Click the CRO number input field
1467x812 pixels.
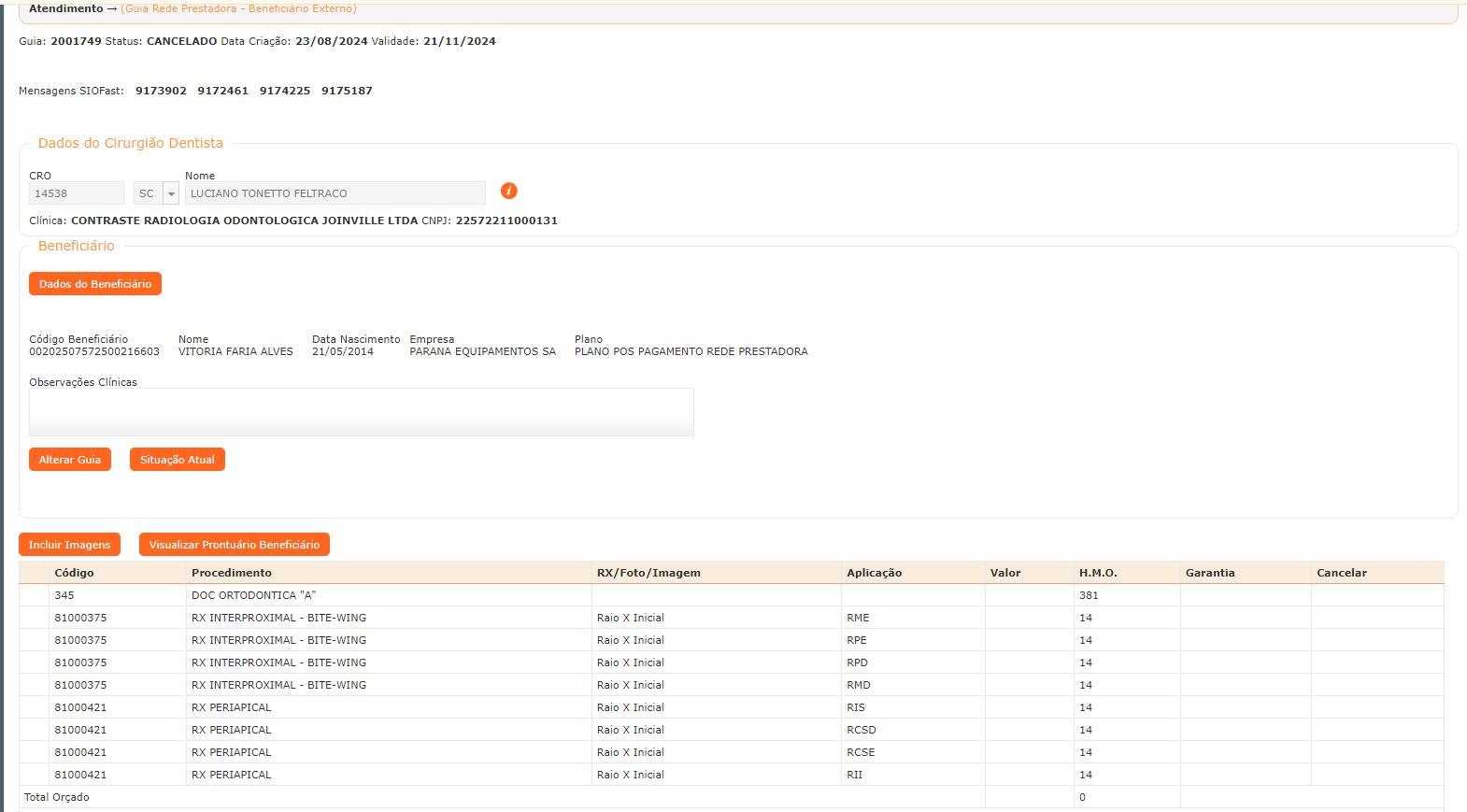[76, 193]
